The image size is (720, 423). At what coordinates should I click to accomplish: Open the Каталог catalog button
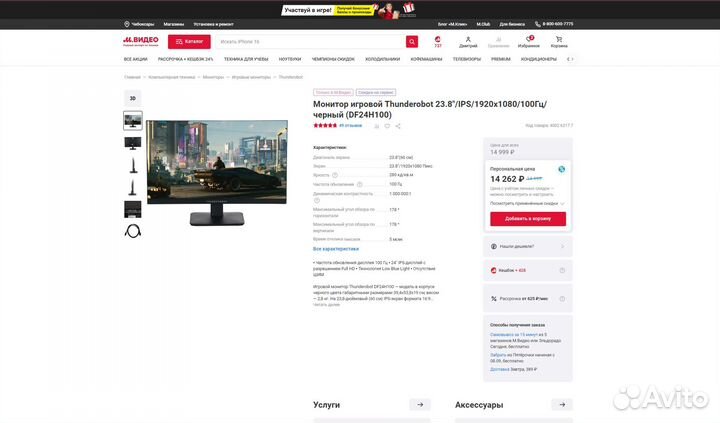pyautogui.click(x=189, y=42)
